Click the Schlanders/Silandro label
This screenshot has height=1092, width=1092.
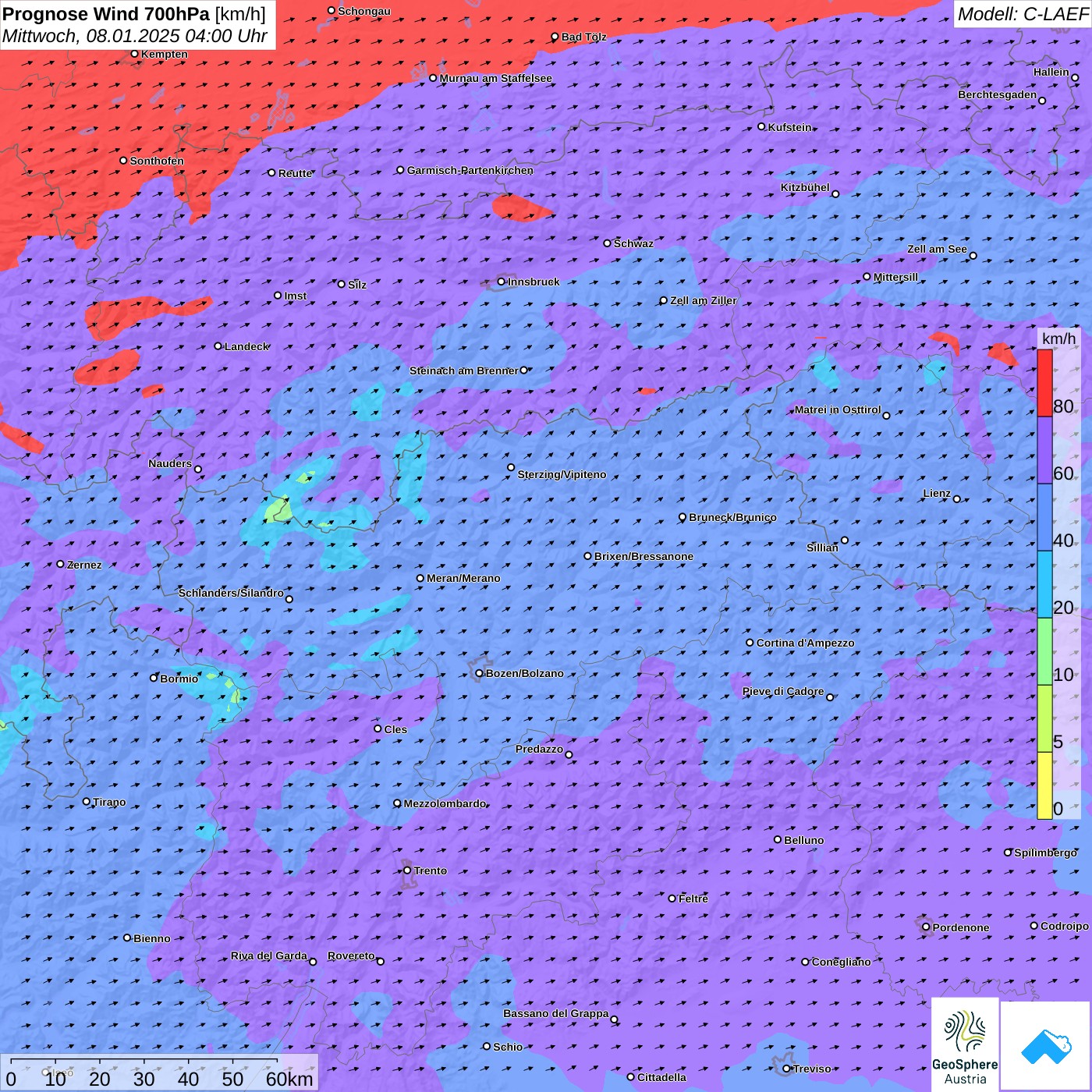(232, 593)
